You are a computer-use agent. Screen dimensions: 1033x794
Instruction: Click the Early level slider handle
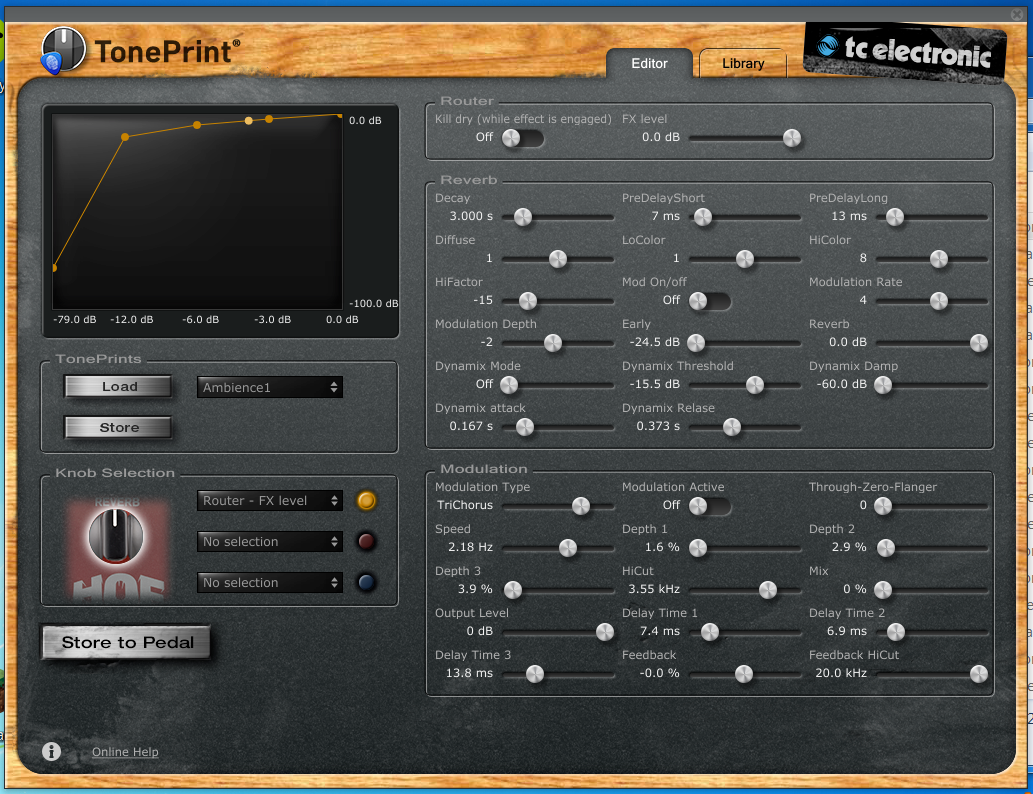696,343
